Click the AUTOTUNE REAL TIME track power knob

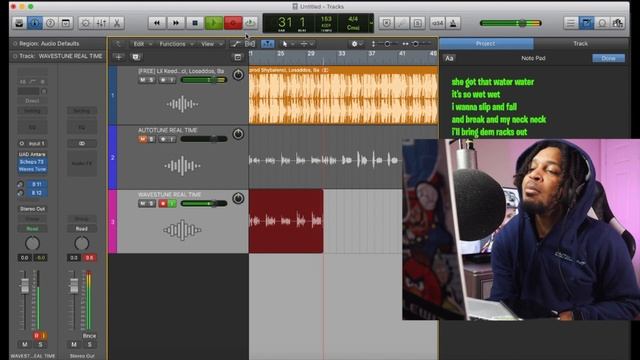click(238, 134)
